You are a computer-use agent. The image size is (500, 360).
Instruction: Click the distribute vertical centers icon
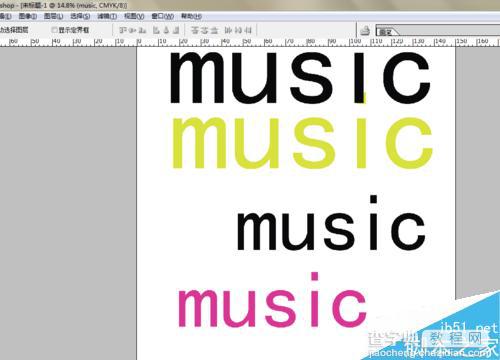[x=204, y=30]
